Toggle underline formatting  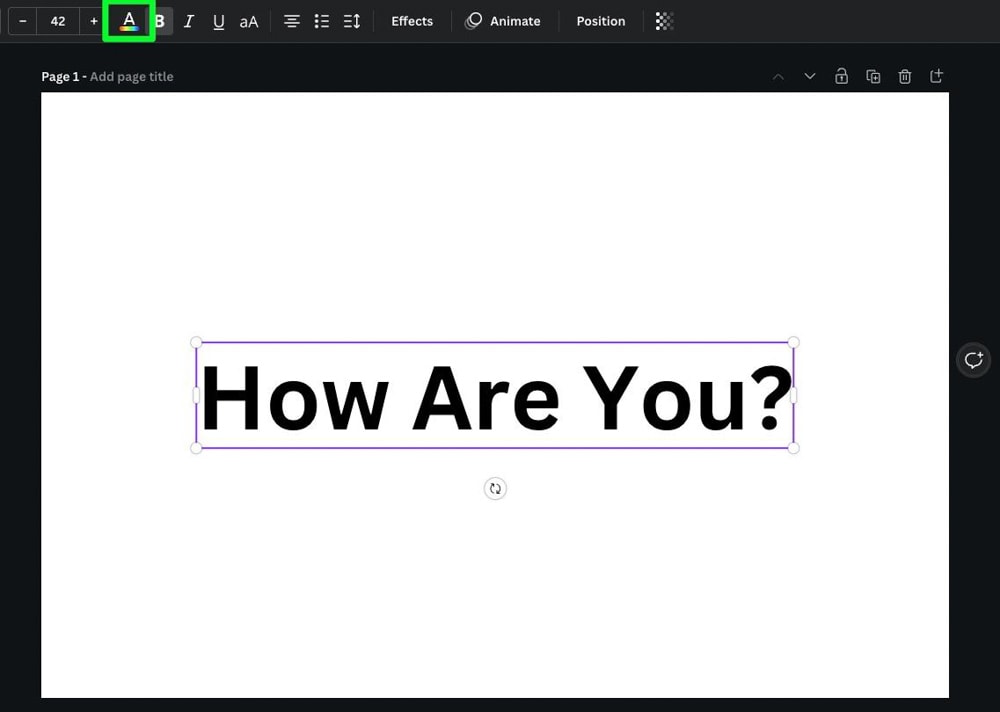click(219, 22)
